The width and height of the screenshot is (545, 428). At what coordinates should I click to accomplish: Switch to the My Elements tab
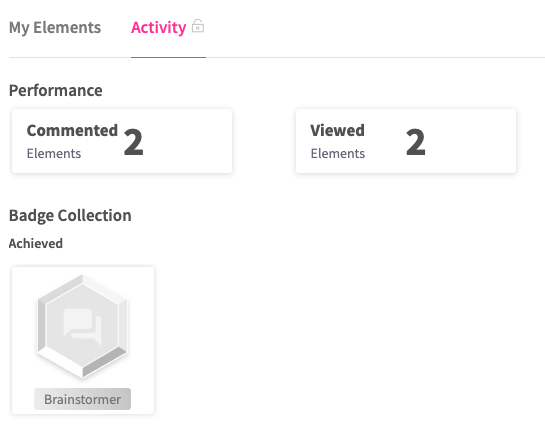55,27
